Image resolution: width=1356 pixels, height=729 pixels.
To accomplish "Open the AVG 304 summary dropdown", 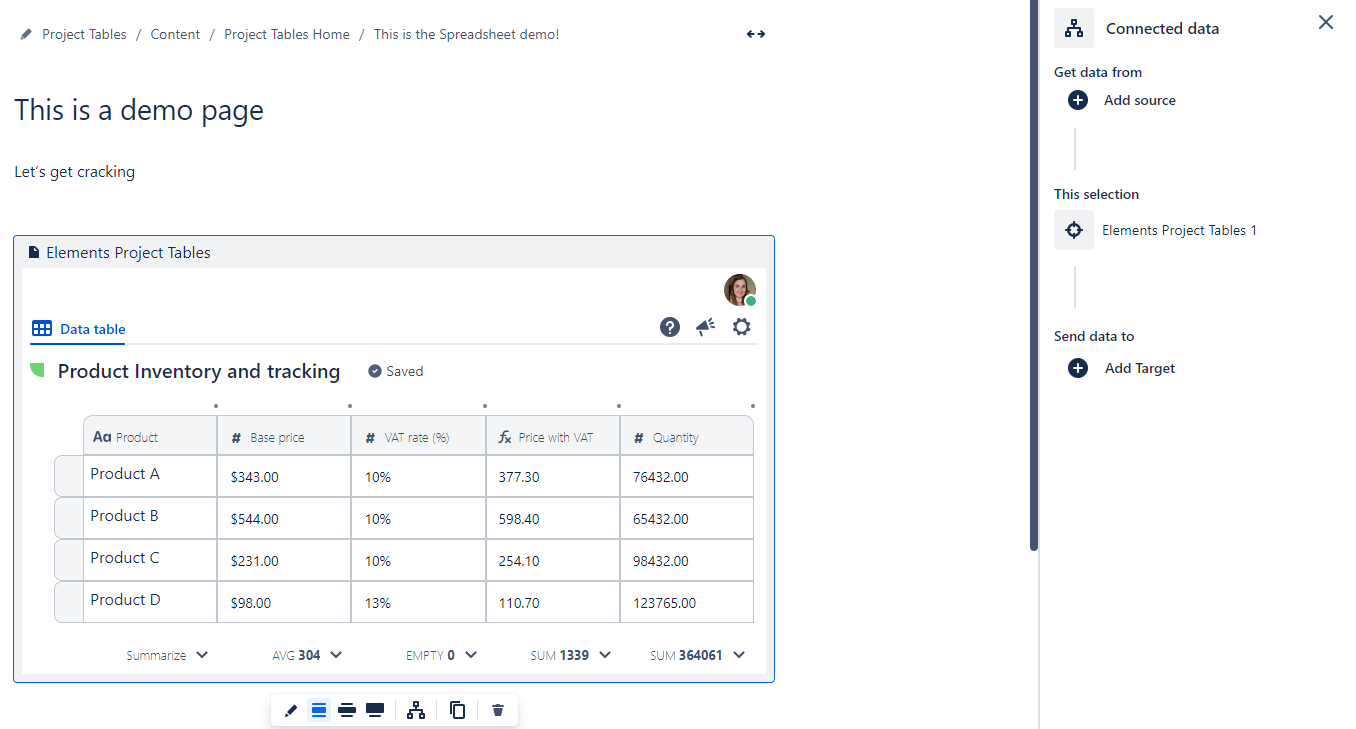I will tap(307, 655).
